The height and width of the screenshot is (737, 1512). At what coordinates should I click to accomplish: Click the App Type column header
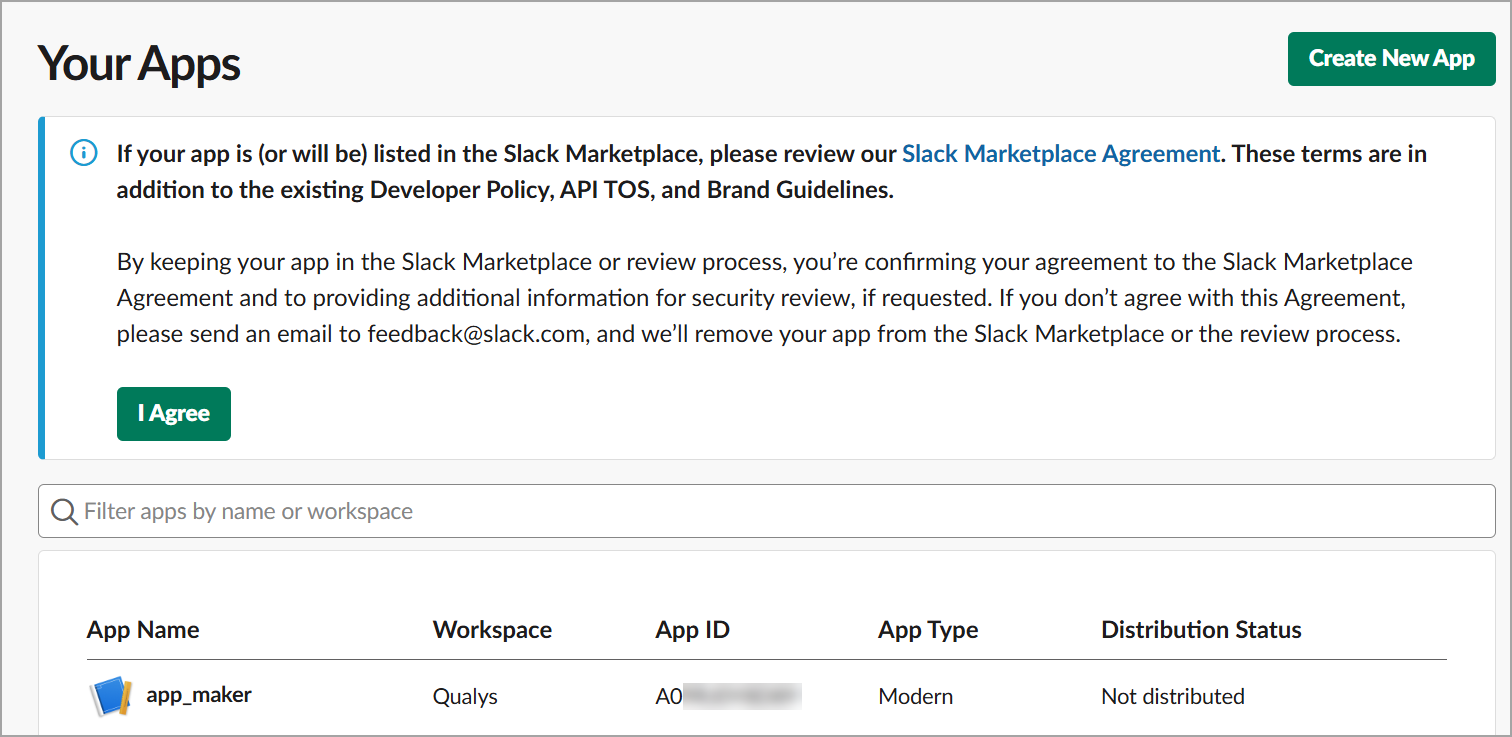click(x=928, y=630)
